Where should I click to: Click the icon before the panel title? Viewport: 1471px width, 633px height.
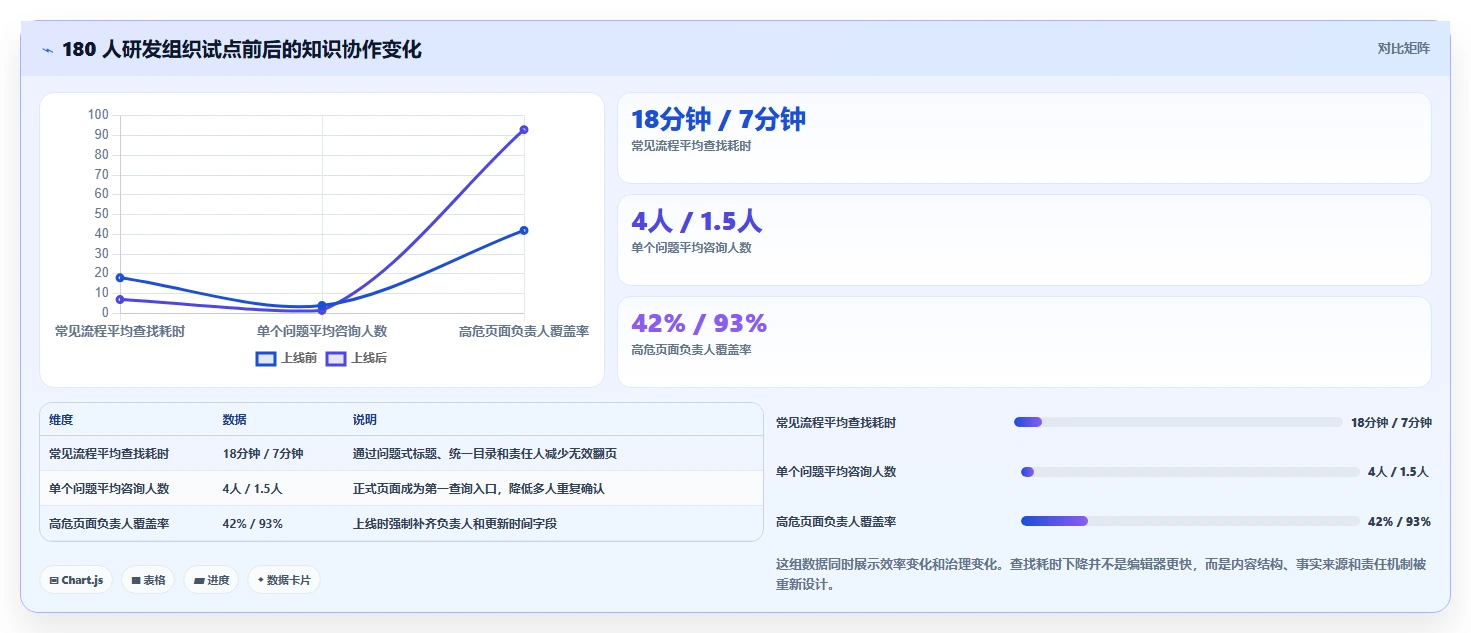[47, 50]
